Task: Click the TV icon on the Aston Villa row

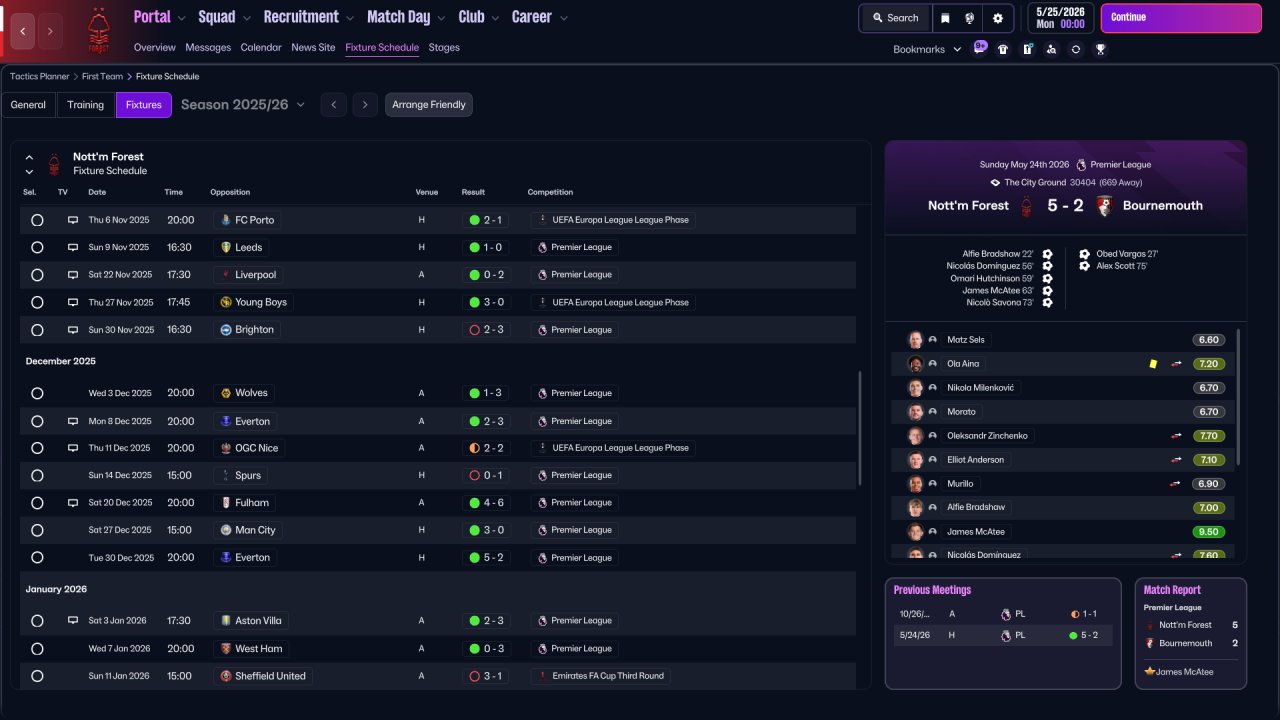Action: (x=72, y=621)
